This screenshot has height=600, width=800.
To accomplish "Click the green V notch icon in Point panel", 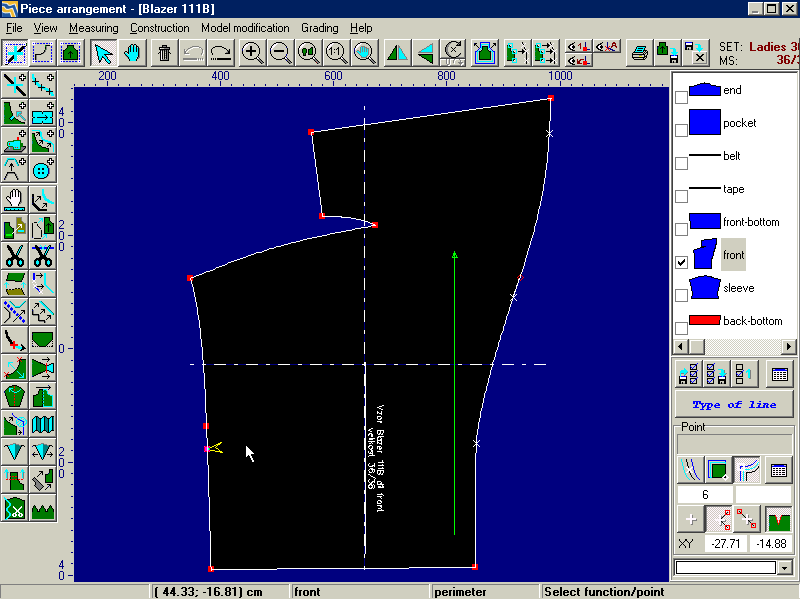I will point(778,519).
